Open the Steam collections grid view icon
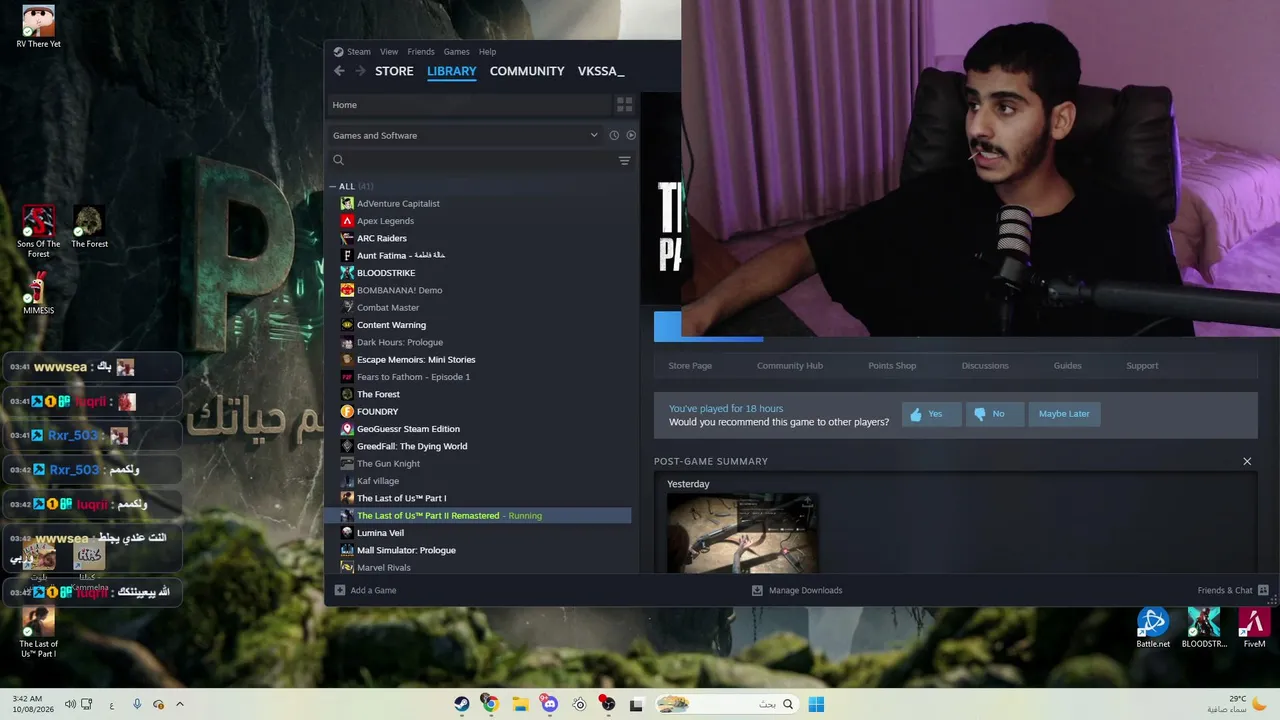 point(624,104)
